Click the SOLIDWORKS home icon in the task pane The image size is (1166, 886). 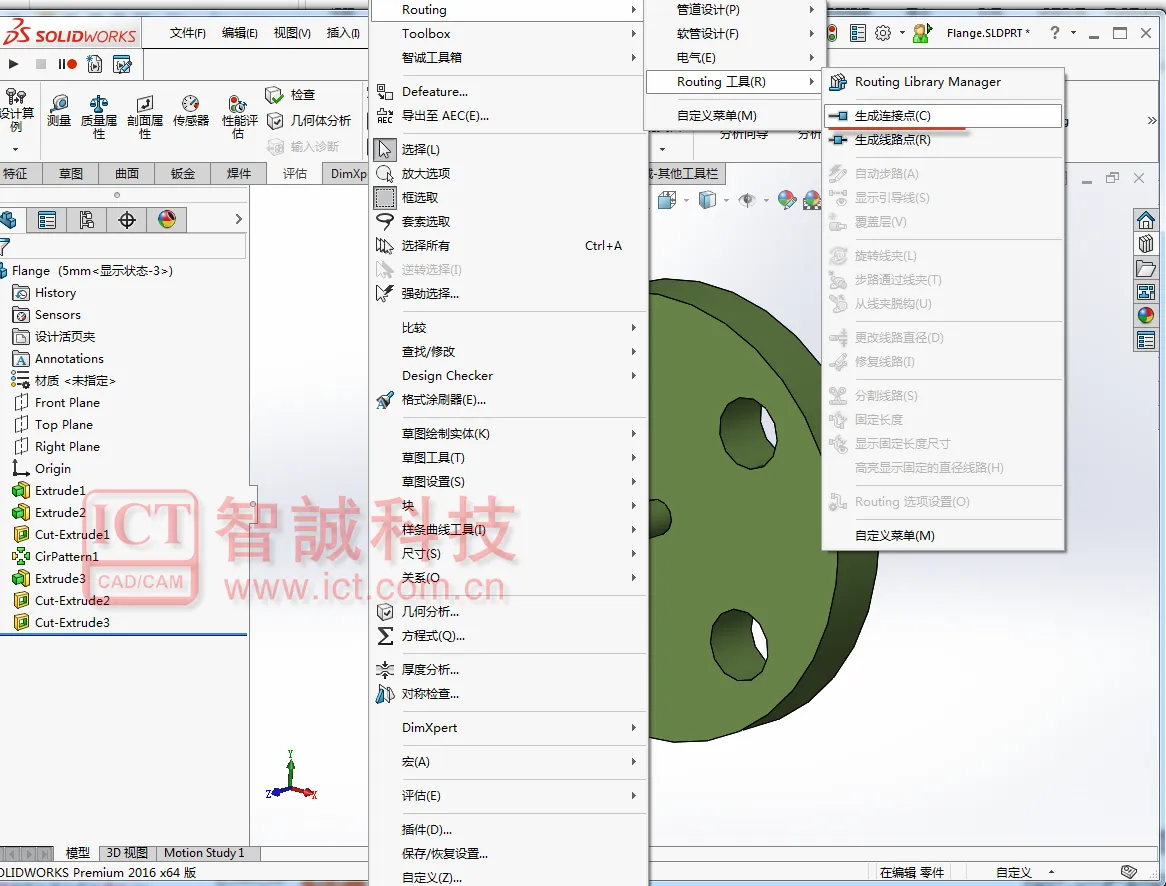pos(1146,220)
